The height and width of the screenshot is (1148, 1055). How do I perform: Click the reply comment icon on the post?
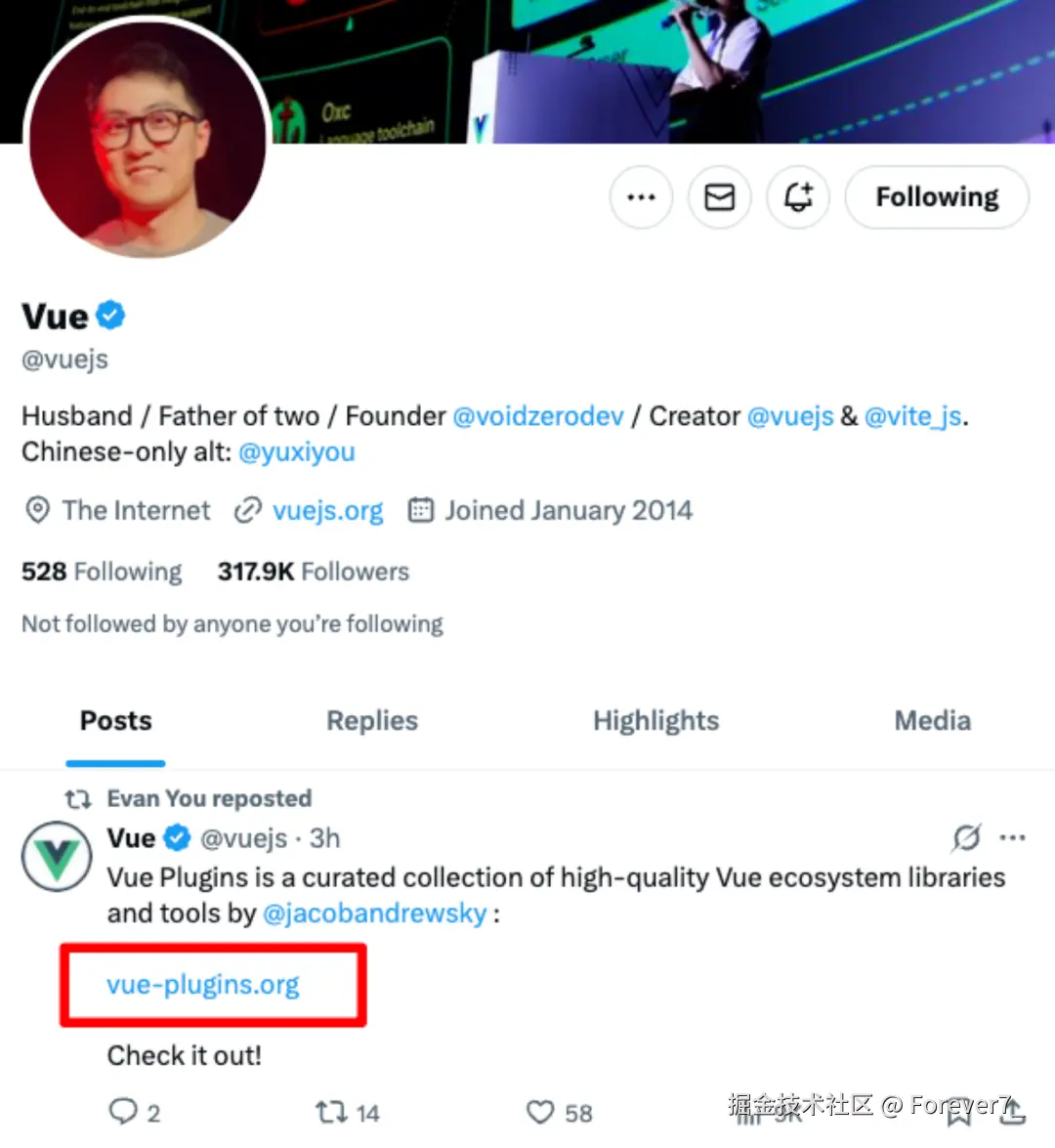(x=124, y=1112)
